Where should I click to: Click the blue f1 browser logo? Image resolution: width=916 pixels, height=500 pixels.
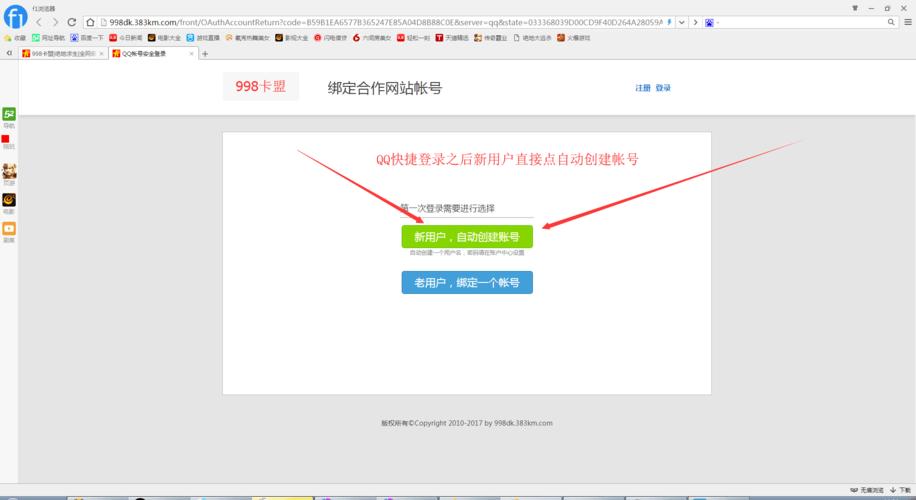(x=15, y=16)
